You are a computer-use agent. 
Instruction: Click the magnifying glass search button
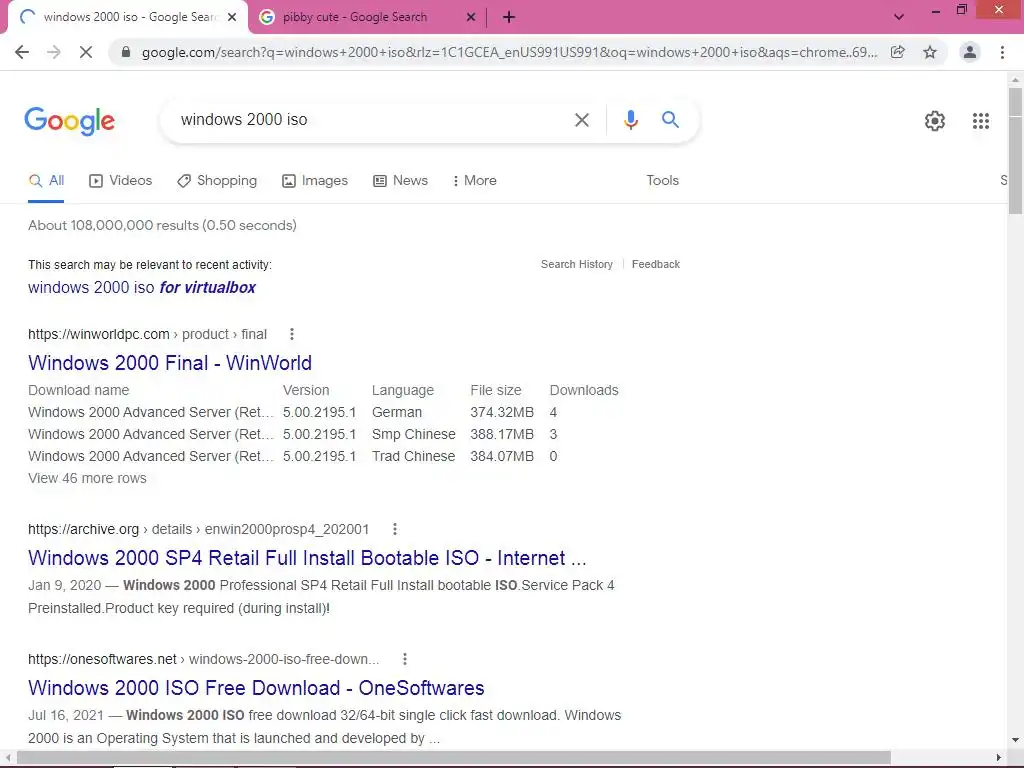click(x=670, y=120)
